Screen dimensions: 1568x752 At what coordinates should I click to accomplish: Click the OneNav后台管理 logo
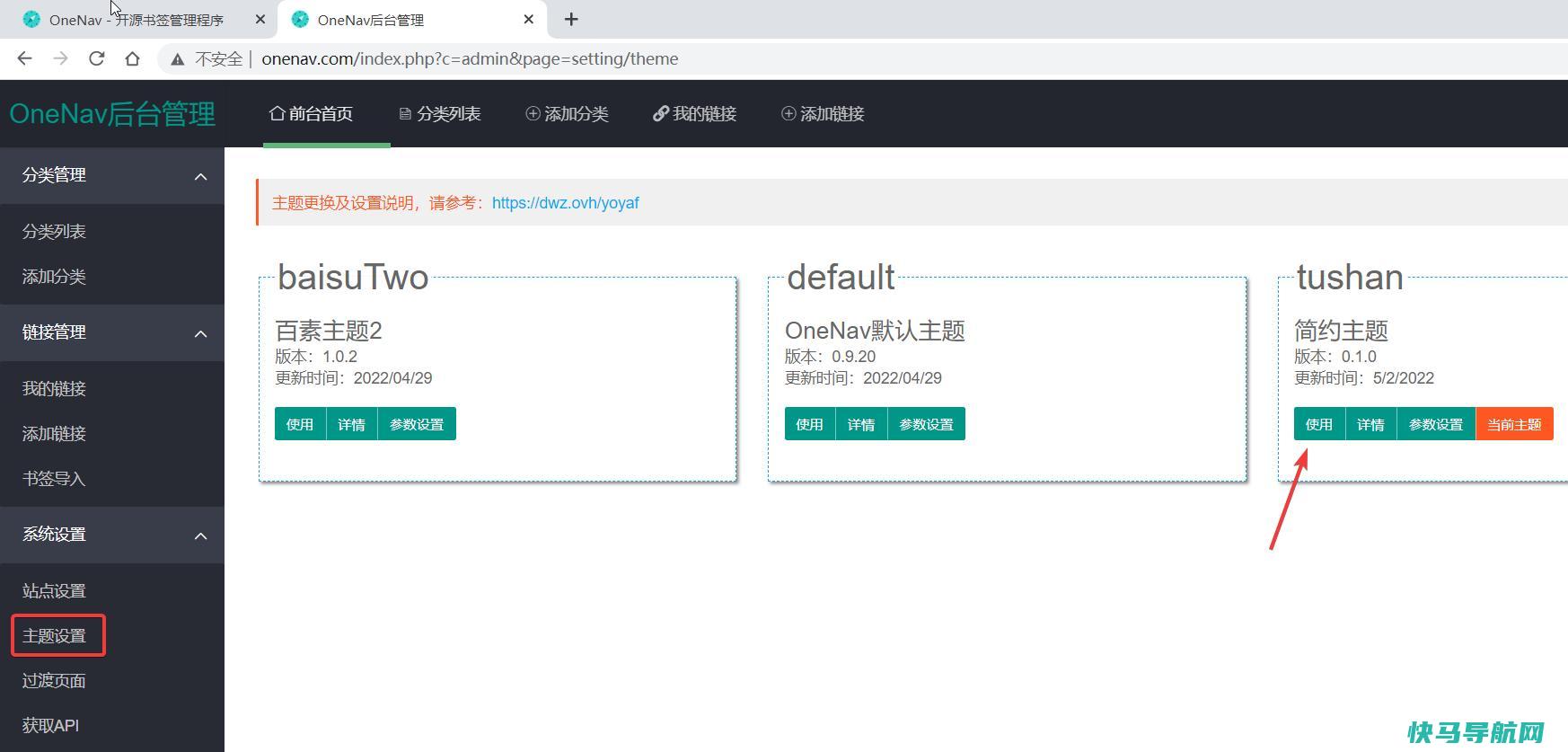(x=112, y=114)
